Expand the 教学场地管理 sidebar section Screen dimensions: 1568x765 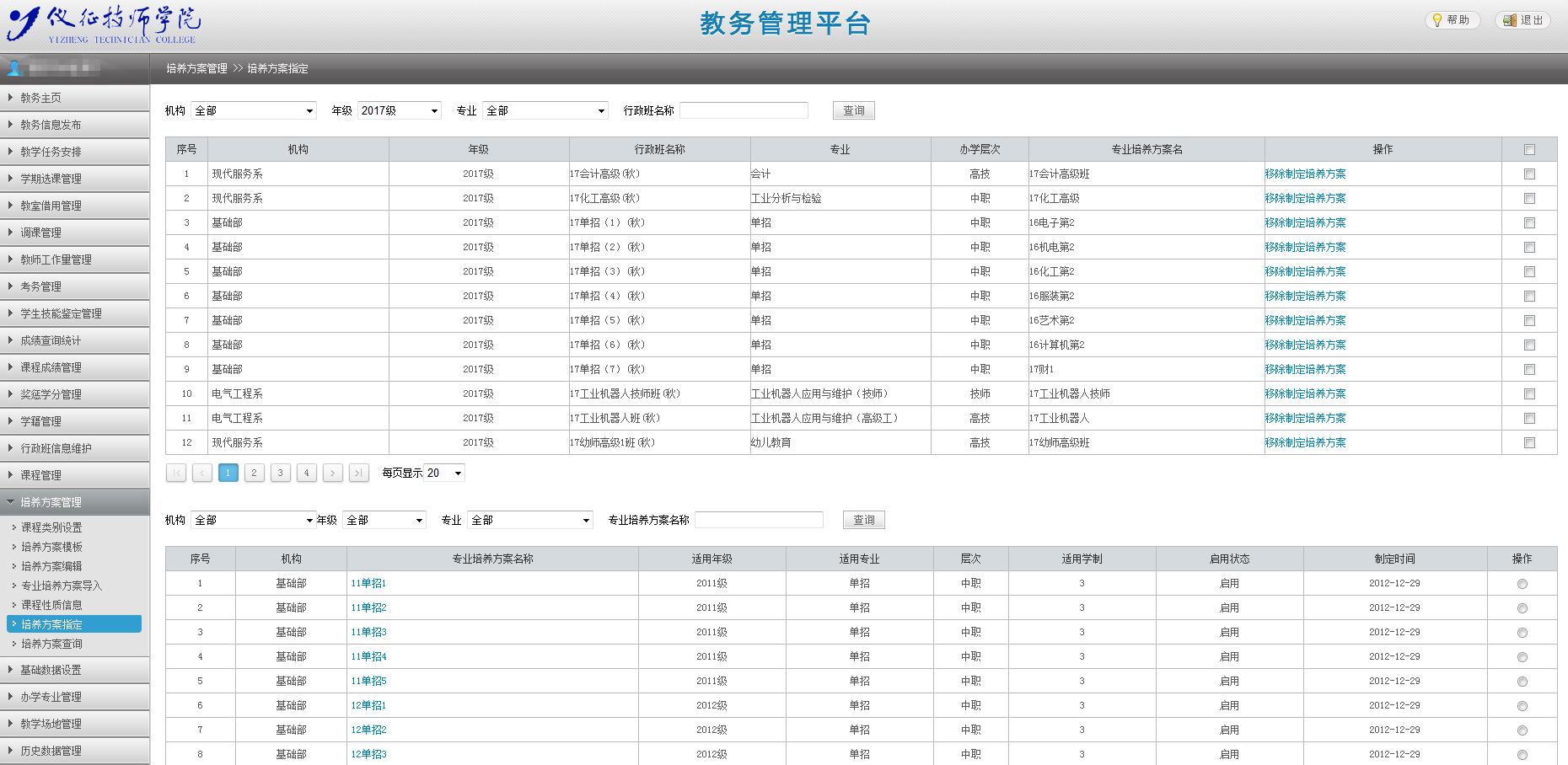(74, 724)
